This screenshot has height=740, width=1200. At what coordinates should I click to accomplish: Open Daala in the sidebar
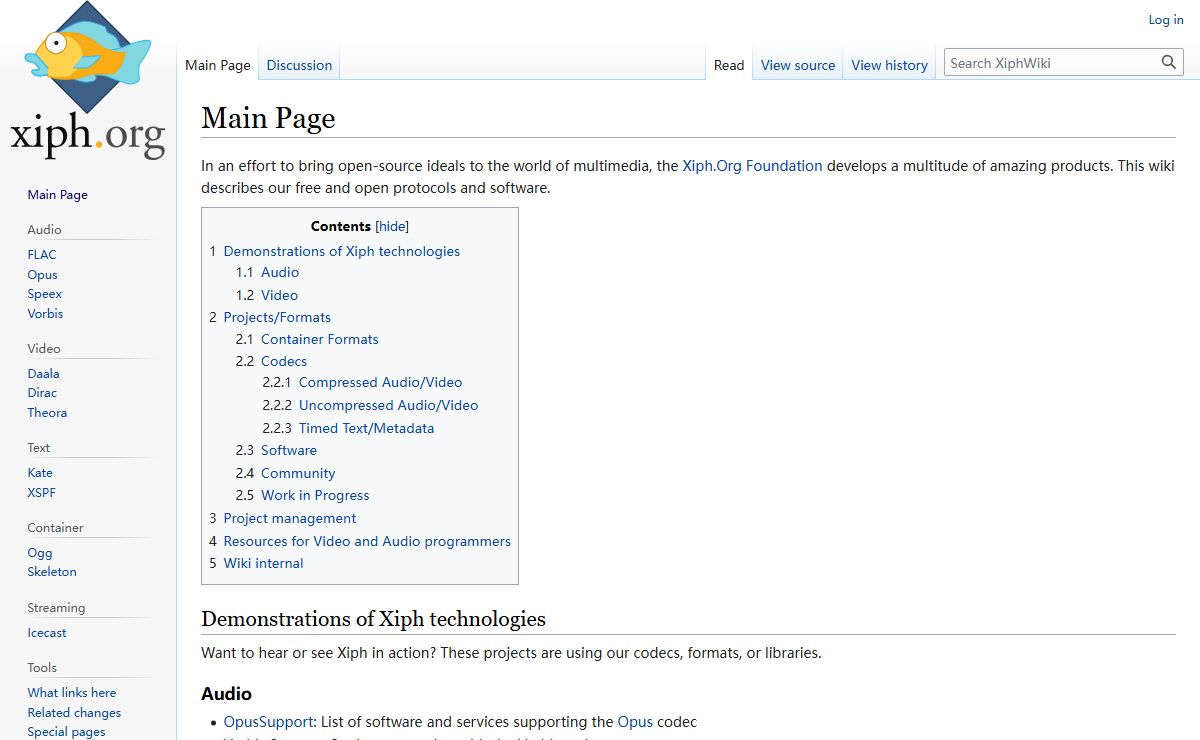(43, 373)
